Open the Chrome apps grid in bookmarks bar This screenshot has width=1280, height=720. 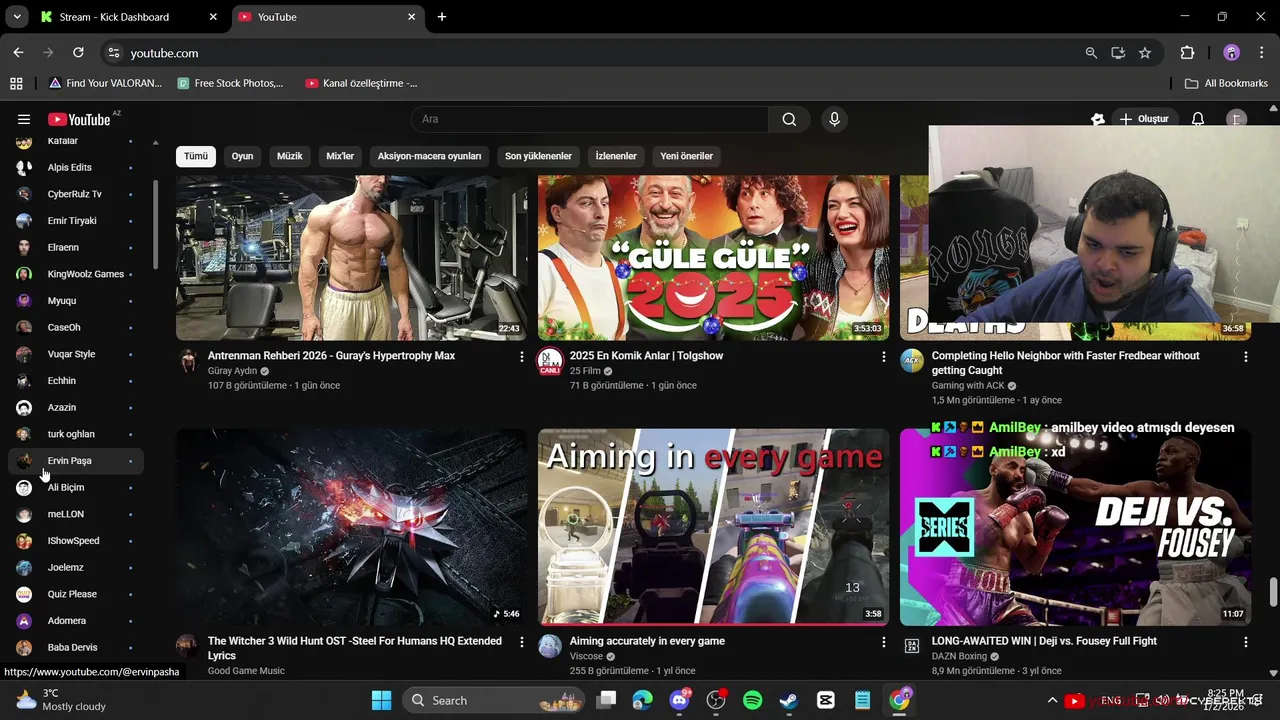(x=16, y=83)
